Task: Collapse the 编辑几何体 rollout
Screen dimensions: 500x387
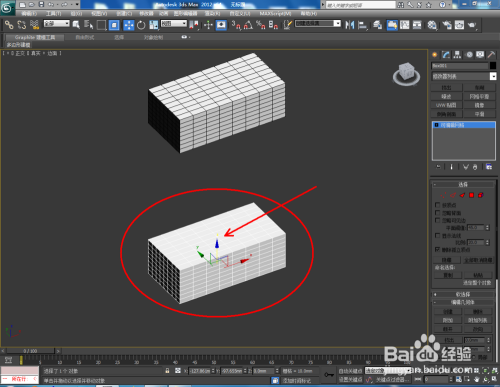Action: [463, 302]
